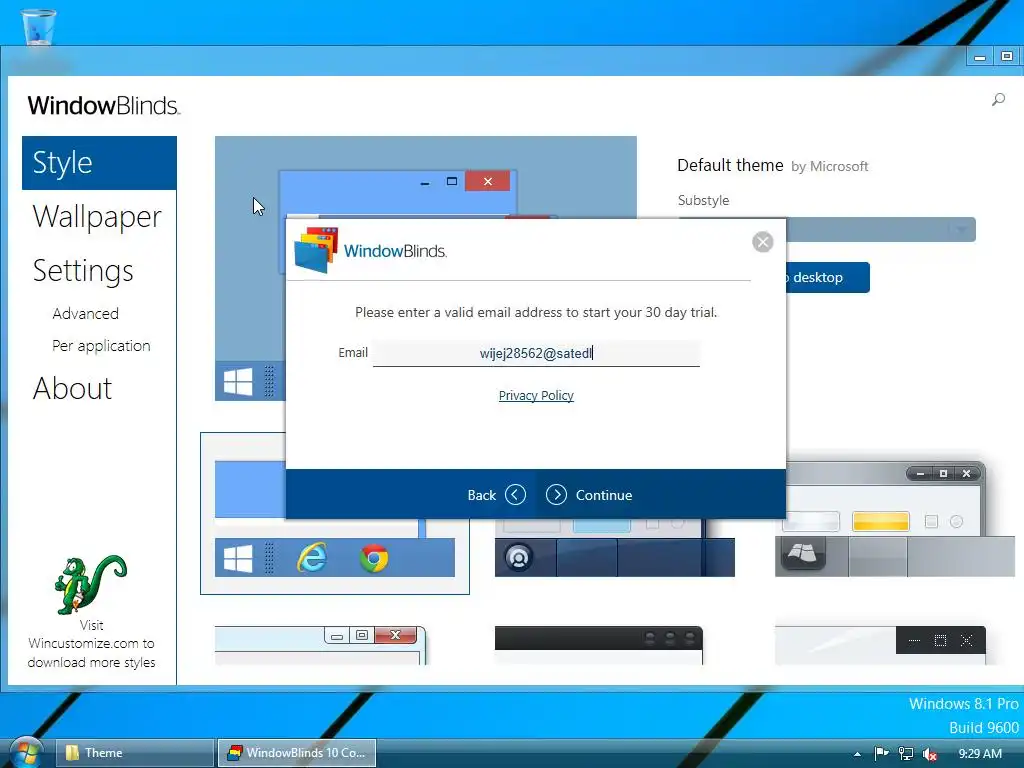Open the Recycle Bin on desktop
The height and width of the screenshot is (768, 1024).
pos(39,26)
